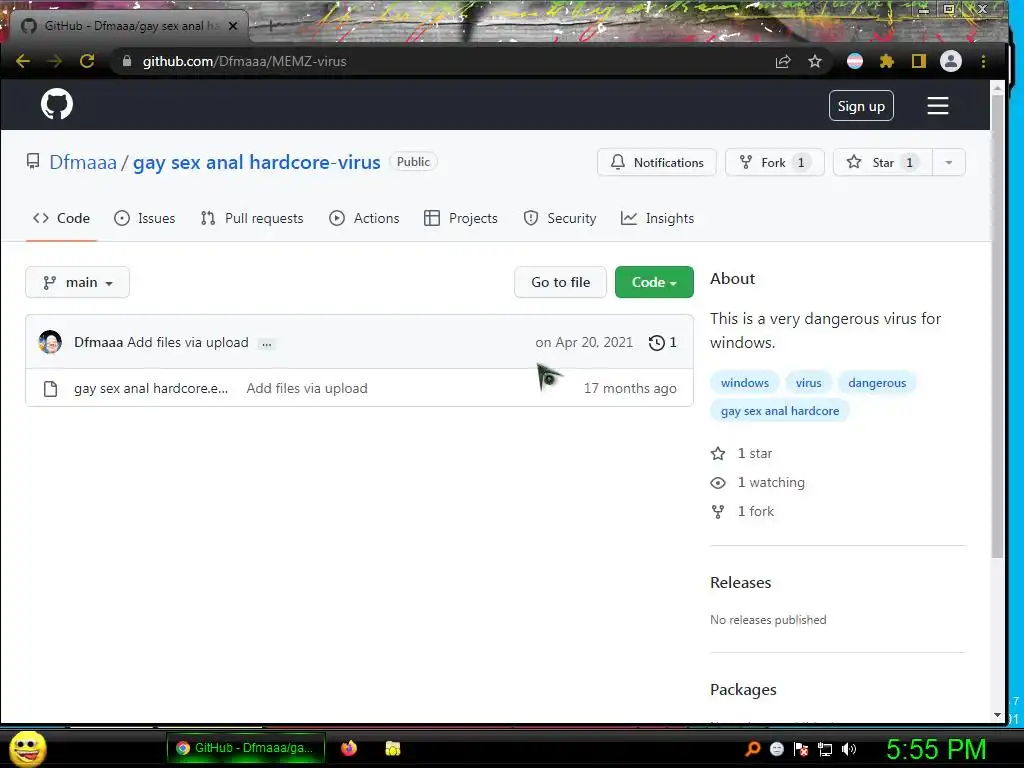Click the Sign up button
1024x768 pixels.
861,106
